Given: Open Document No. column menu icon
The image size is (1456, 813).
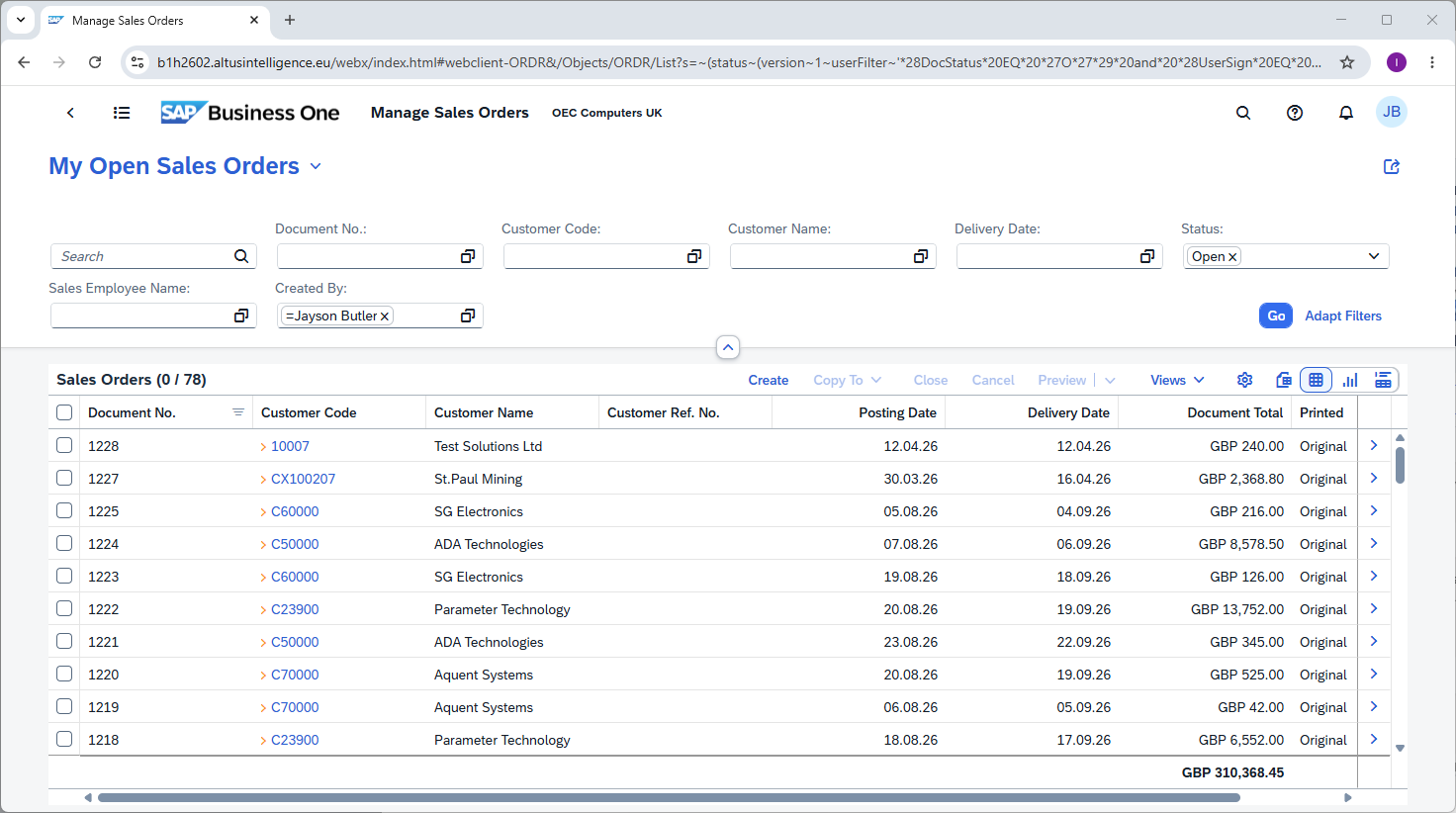Looking at the screenshot, I should tap(238, 412).
